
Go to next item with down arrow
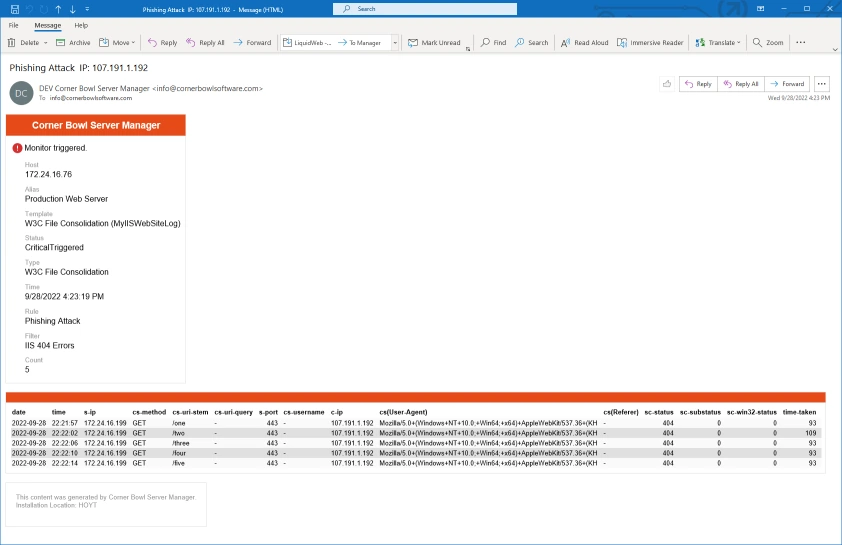coord(72,9)
